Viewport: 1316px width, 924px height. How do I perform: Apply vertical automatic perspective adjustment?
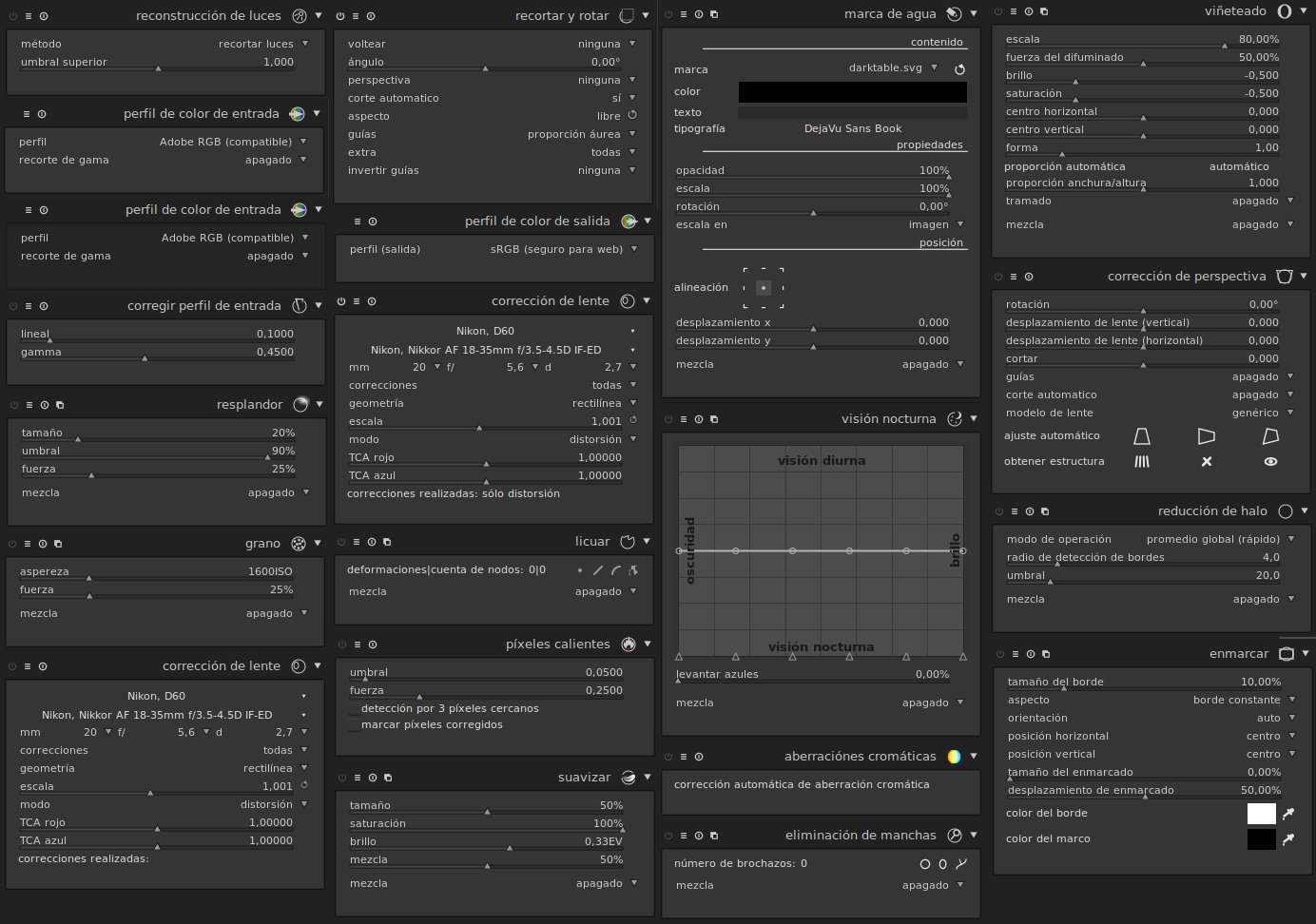[1142, 436]
